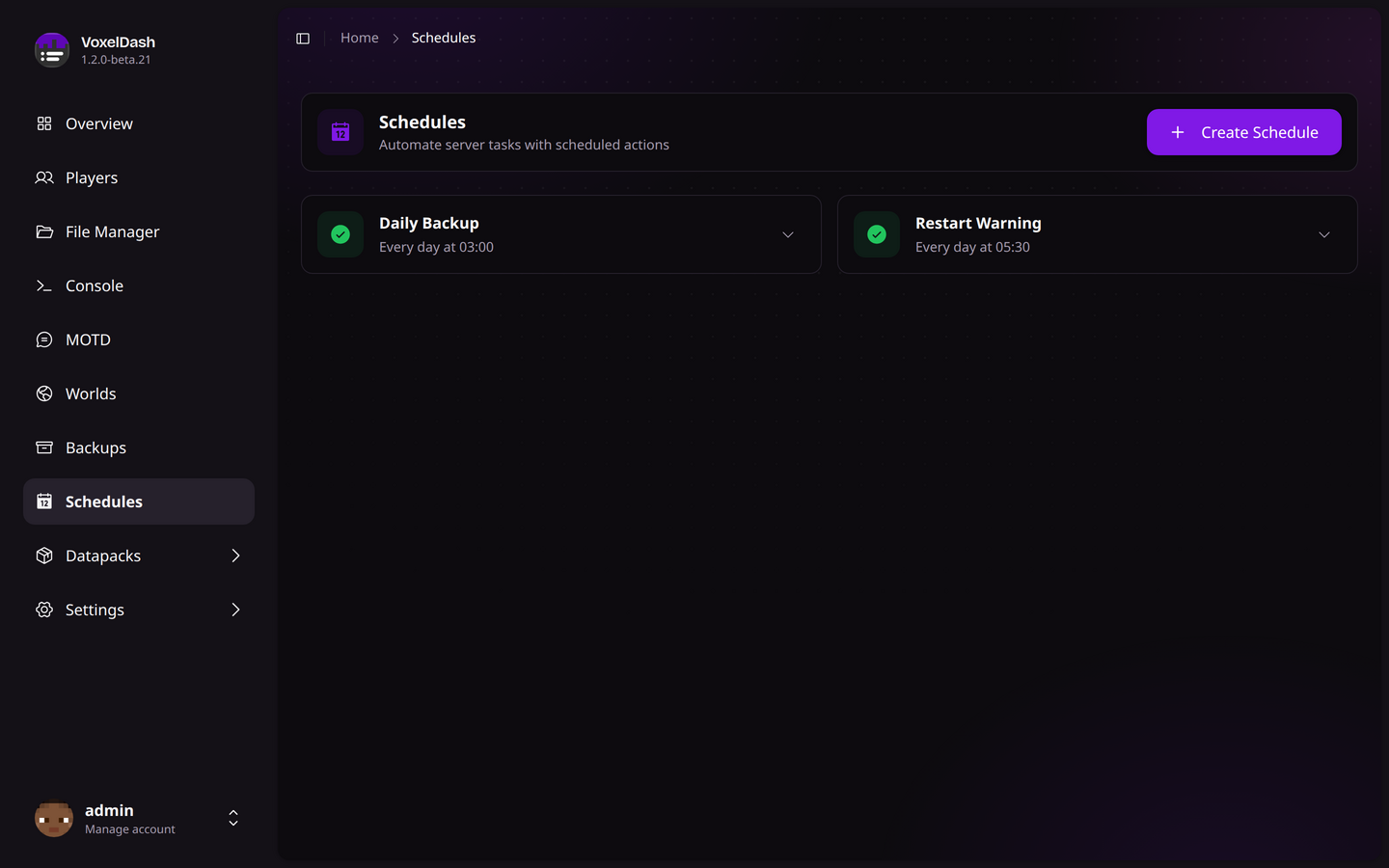The height and width of the screenshot is (868, 1389).
Task: Open the Overview grid icon
Action: [x=44, y=123]
